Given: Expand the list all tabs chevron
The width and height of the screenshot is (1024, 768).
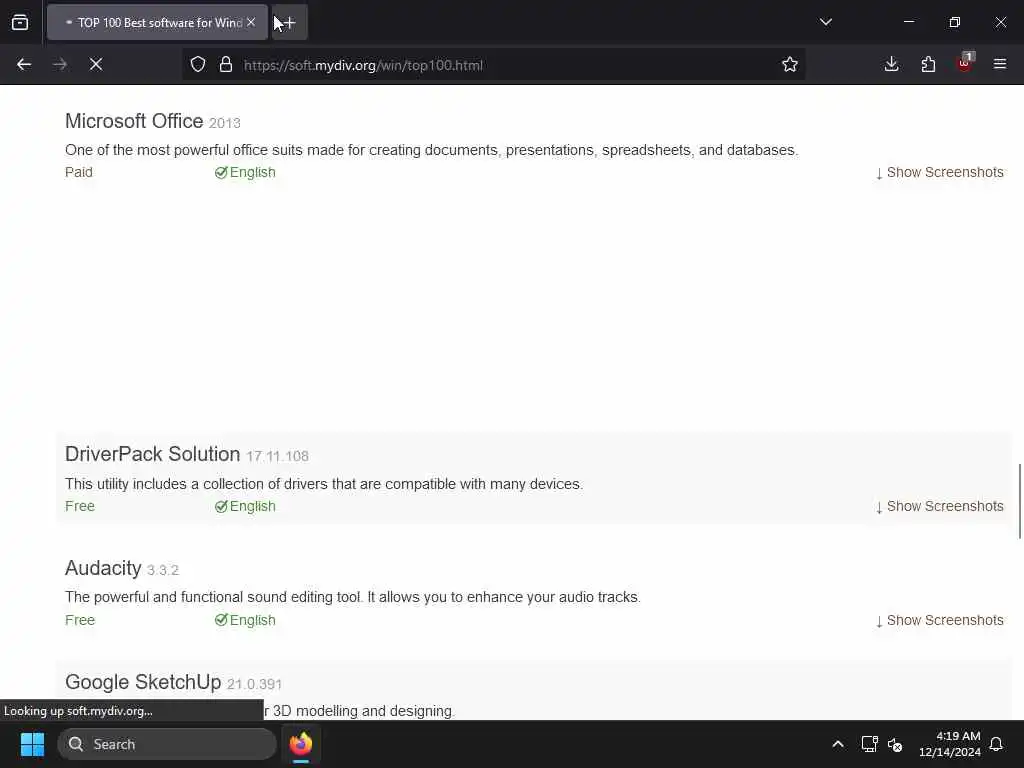Looking at the screenshot, I should [825, 22].
